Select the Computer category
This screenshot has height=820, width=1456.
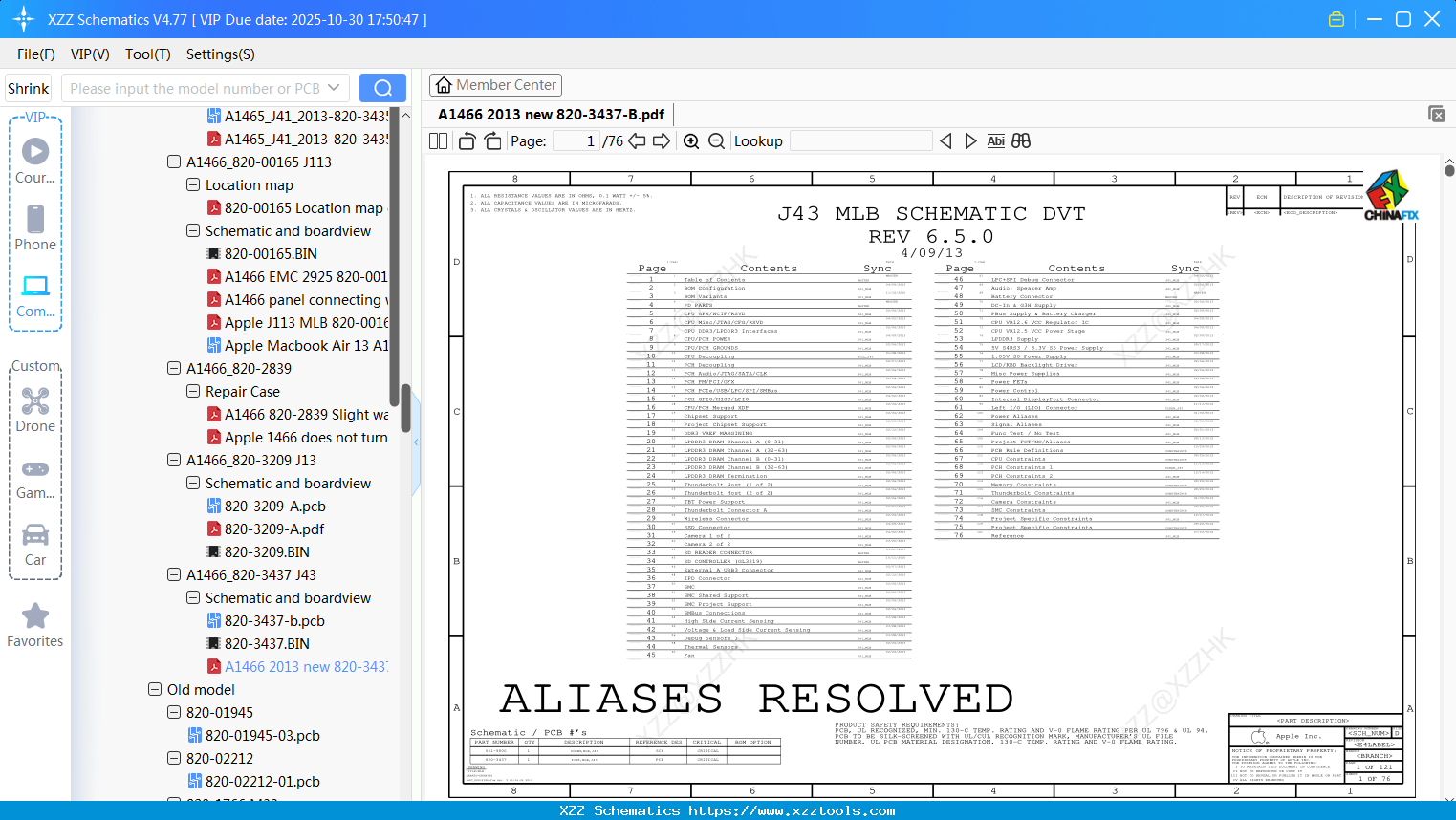click(x=35, y=296)
